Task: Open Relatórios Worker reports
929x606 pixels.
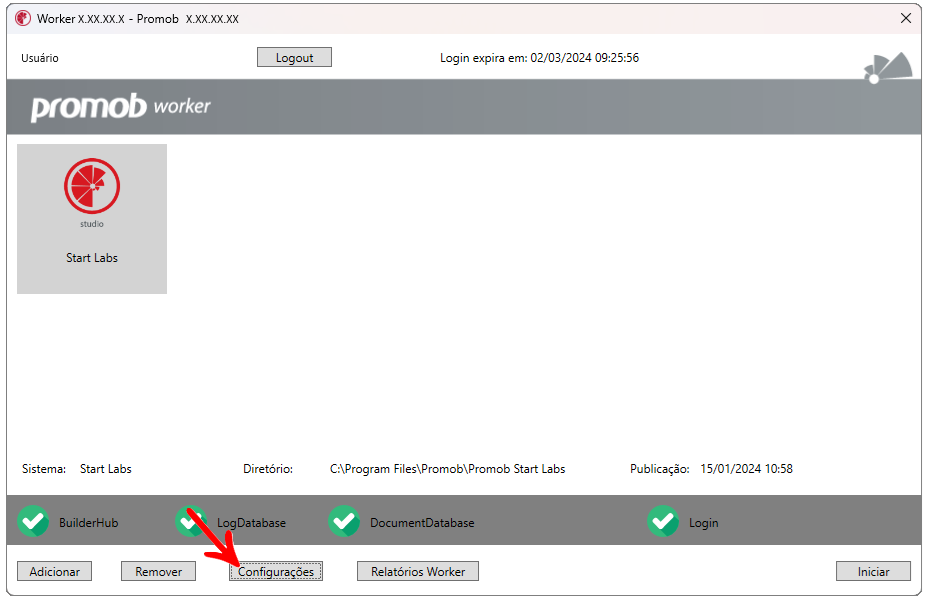Action: click(x=418, y=572)
